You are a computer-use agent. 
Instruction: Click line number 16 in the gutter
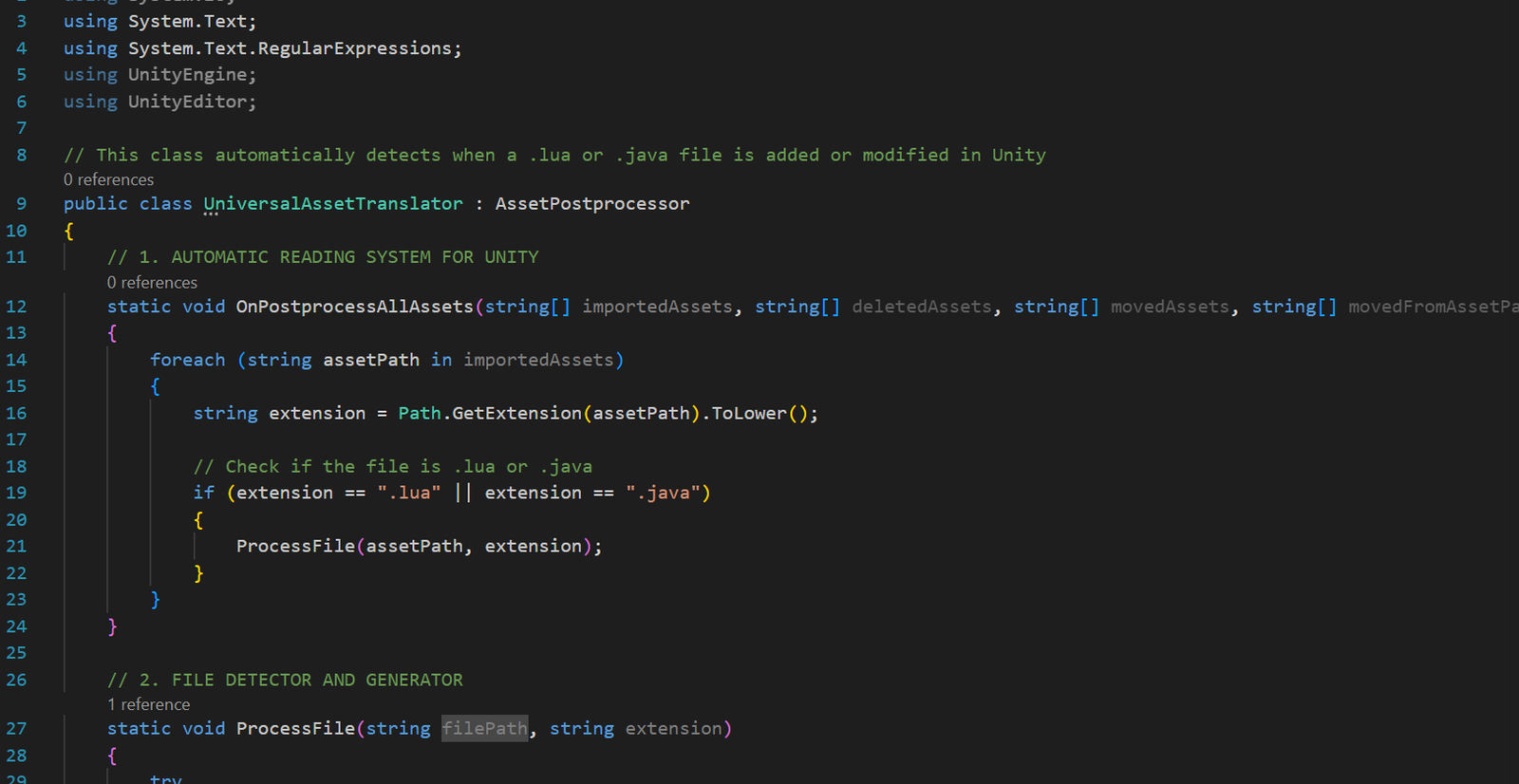click(16, 413)
